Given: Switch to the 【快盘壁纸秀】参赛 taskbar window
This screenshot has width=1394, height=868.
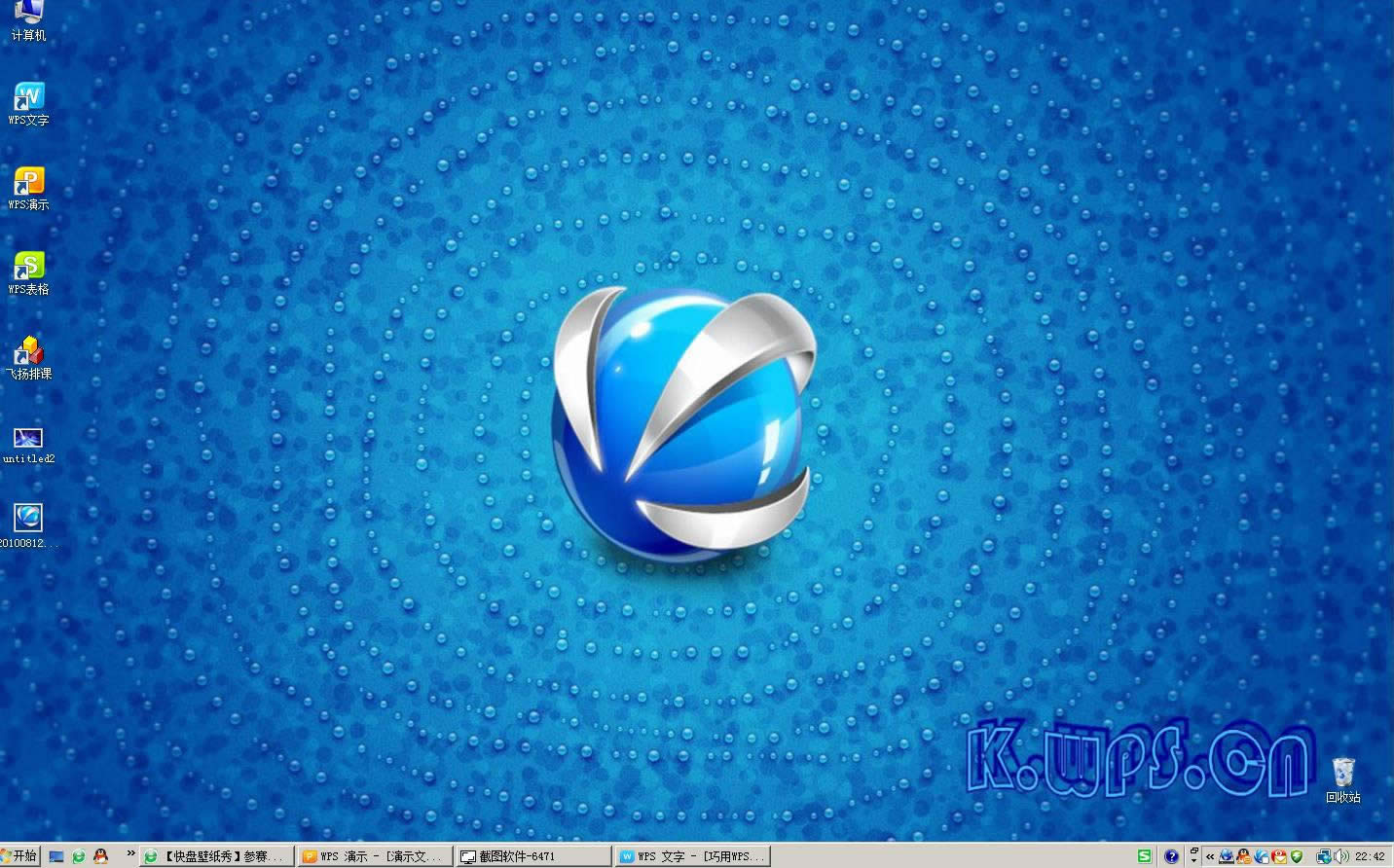Looking at the screenshot, I should coord(217,856).
